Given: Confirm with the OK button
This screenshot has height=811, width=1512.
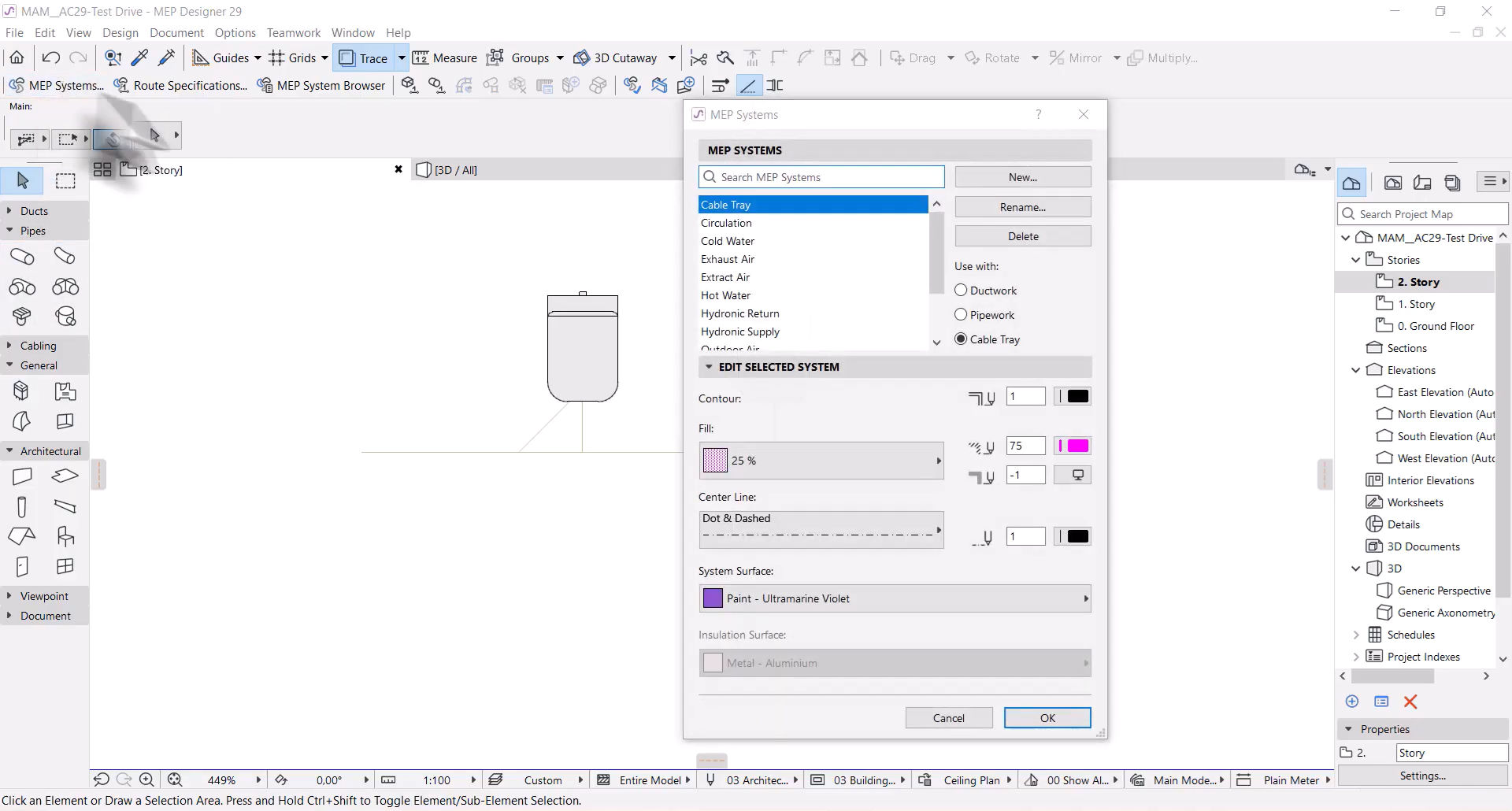Looking at the screenshot, I should [x=1047, y=717].
